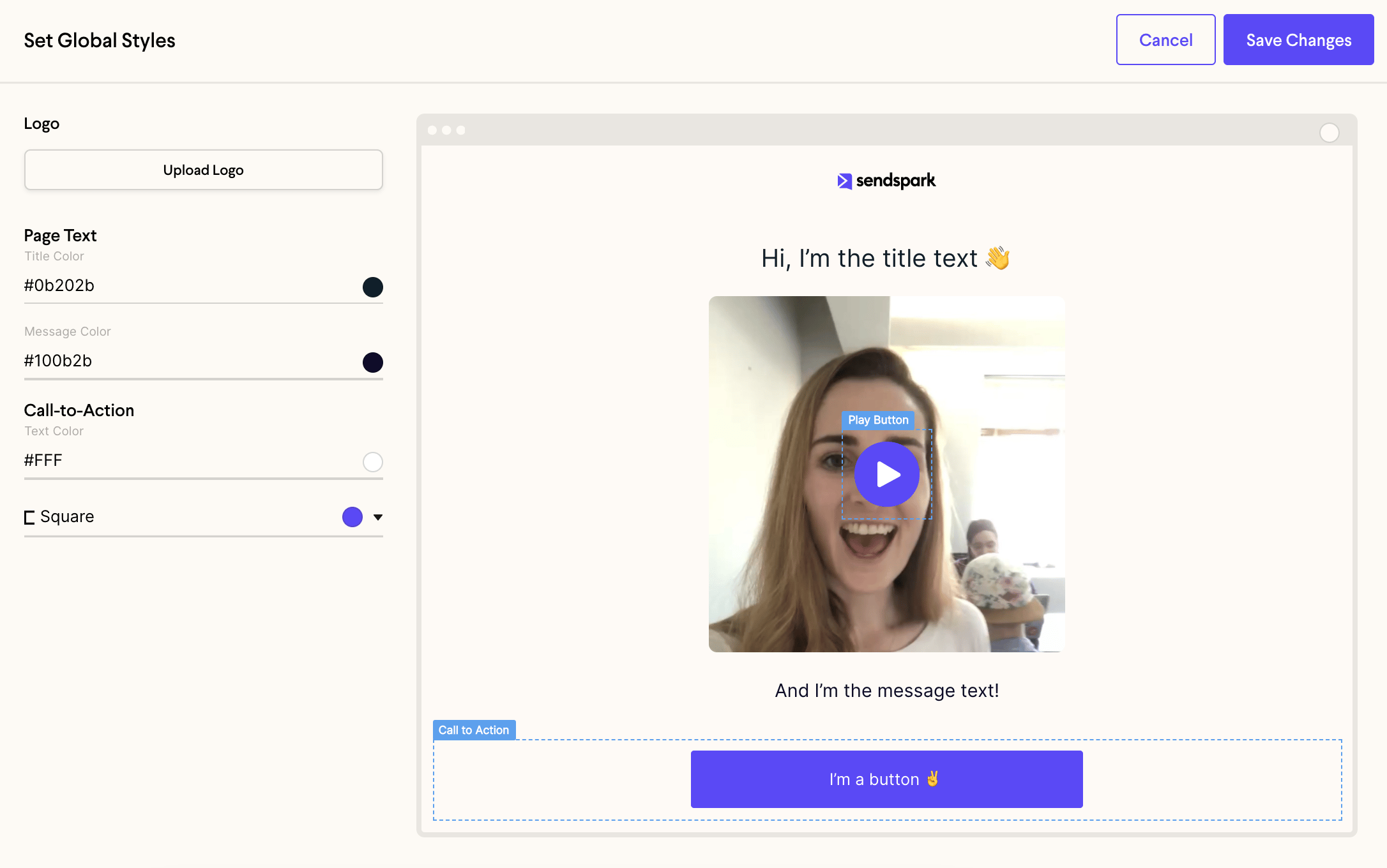Image resolution: width=1387 pixels, height=868 pixels.
Task: Click the preview title text
Action: (886, 258)
